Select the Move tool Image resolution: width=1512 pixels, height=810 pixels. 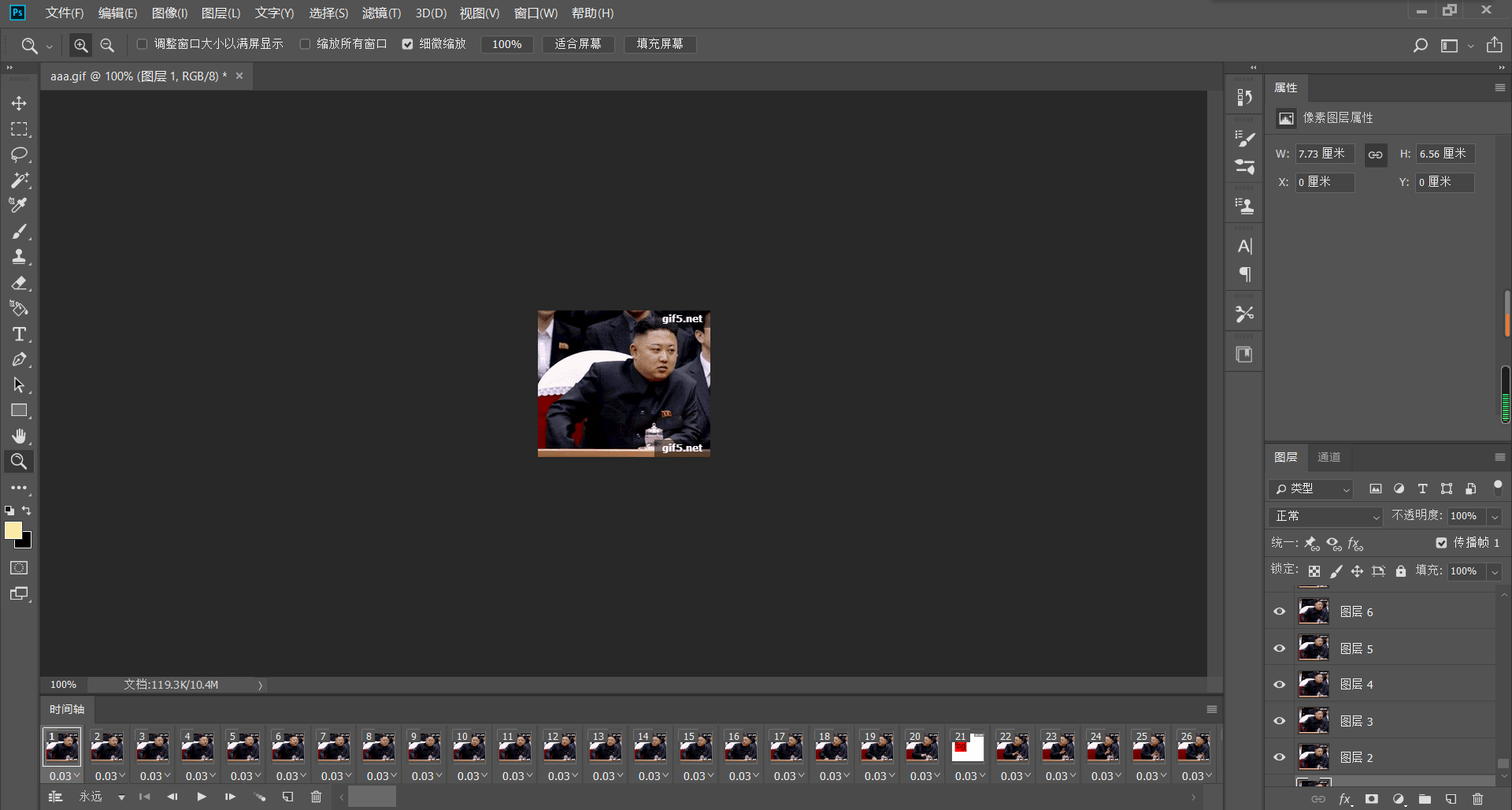[19, 103]
